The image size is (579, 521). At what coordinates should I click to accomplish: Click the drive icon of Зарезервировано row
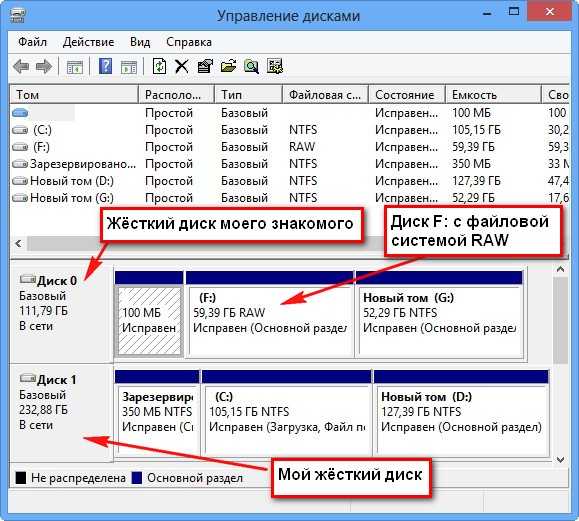[20, 164]
